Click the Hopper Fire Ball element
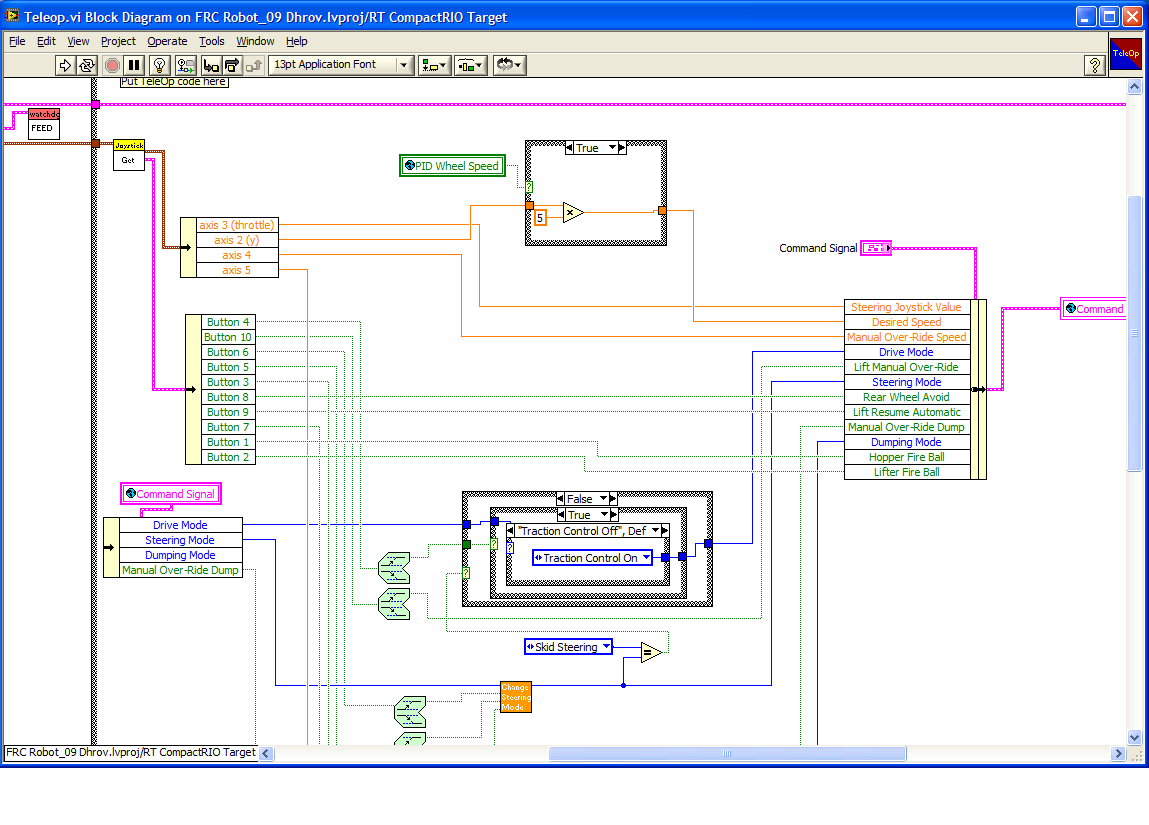The width and height of the screenshot is (1149, 825). [907, 457]
